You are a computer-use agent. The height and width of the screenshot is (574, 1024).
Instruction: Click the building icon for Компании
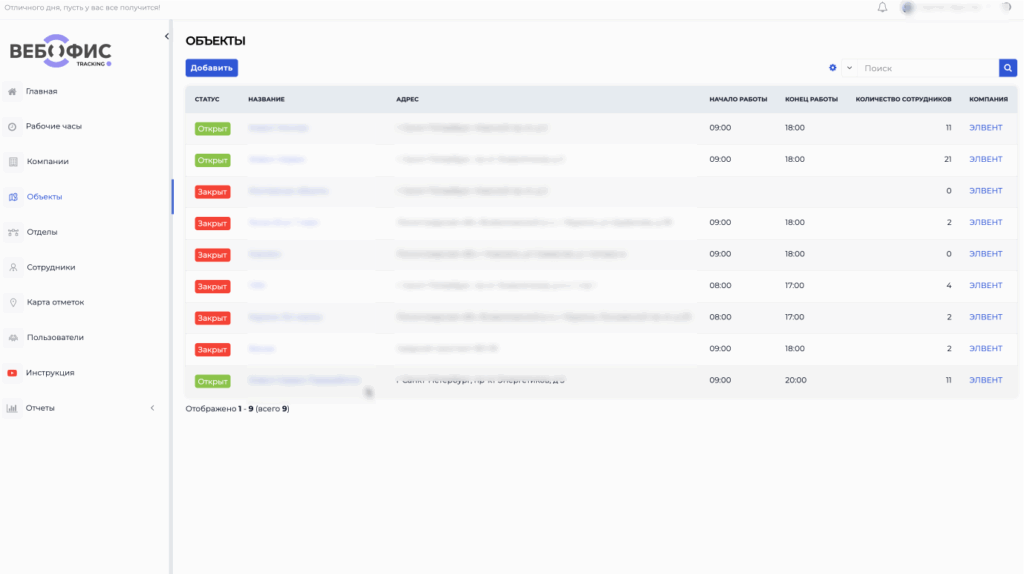click(12, 162)
